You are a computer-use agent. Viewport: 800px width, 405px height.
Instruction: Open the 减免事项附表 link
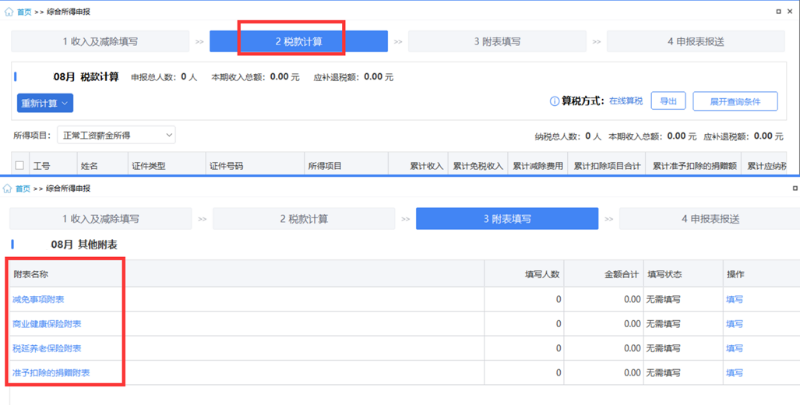(x=39, y=299)
